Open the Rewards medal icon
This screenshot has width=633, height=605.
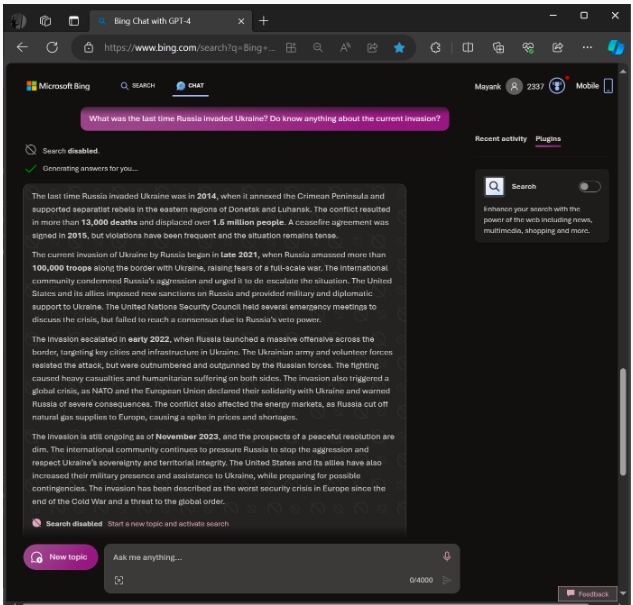click(x=557, y=86)
